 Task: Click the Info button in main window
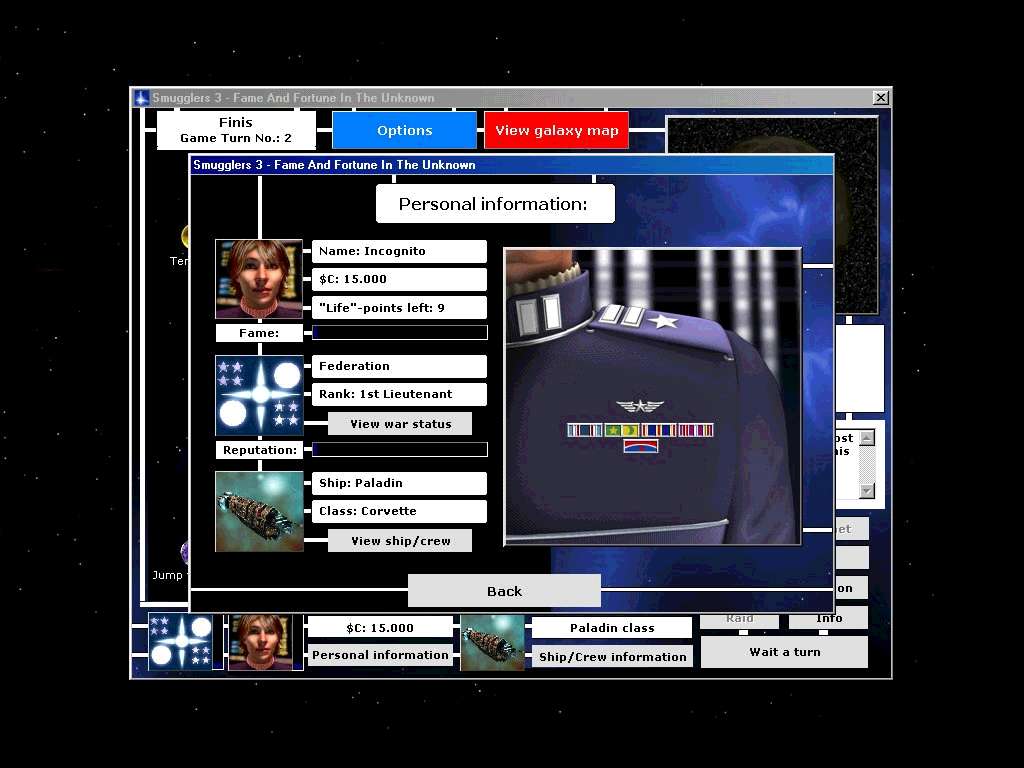point(828,618)
